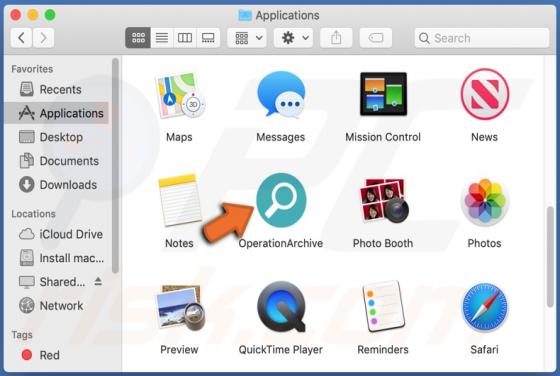The height and width of the screenshot is (376, 560).
Task: Click the OperationArchive label text
Action: 281,244
